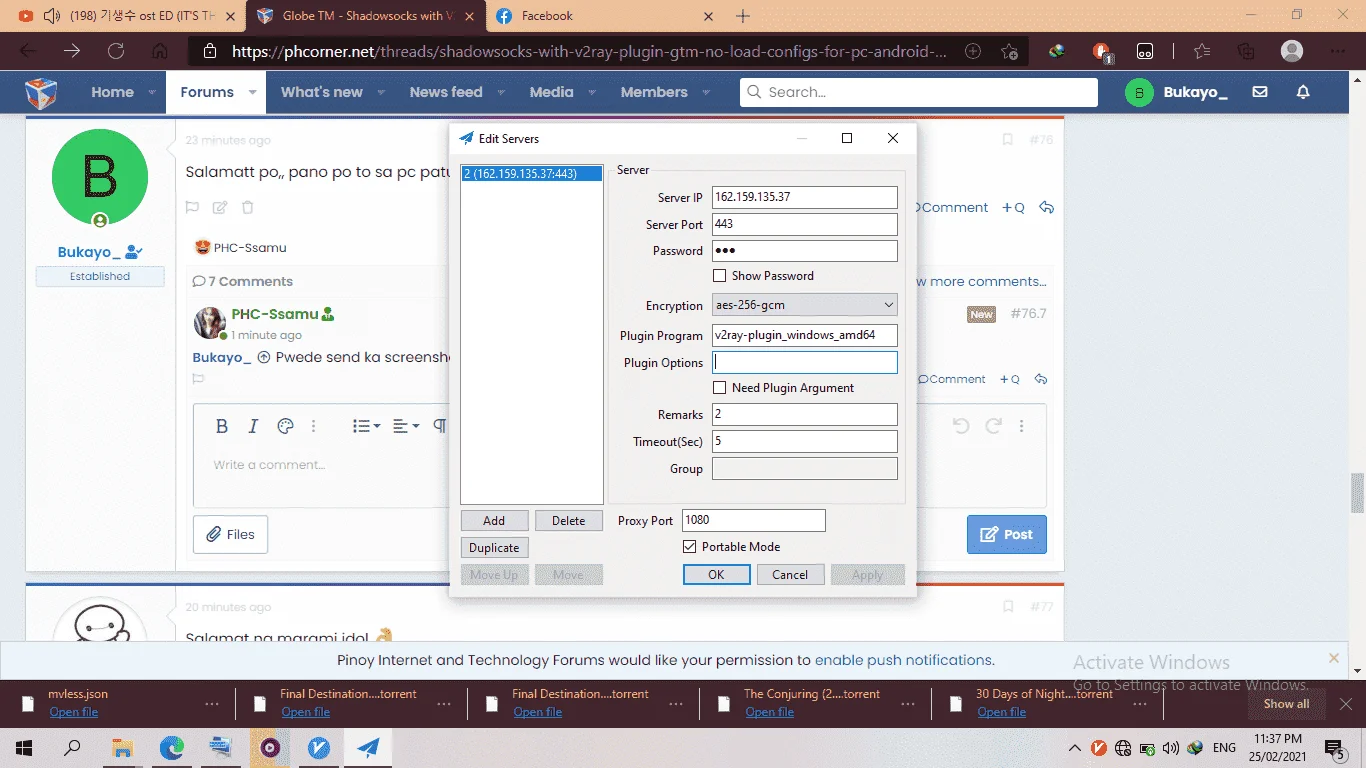
Task: Expand the What's new menu arrow
Action: coord(381,92)
